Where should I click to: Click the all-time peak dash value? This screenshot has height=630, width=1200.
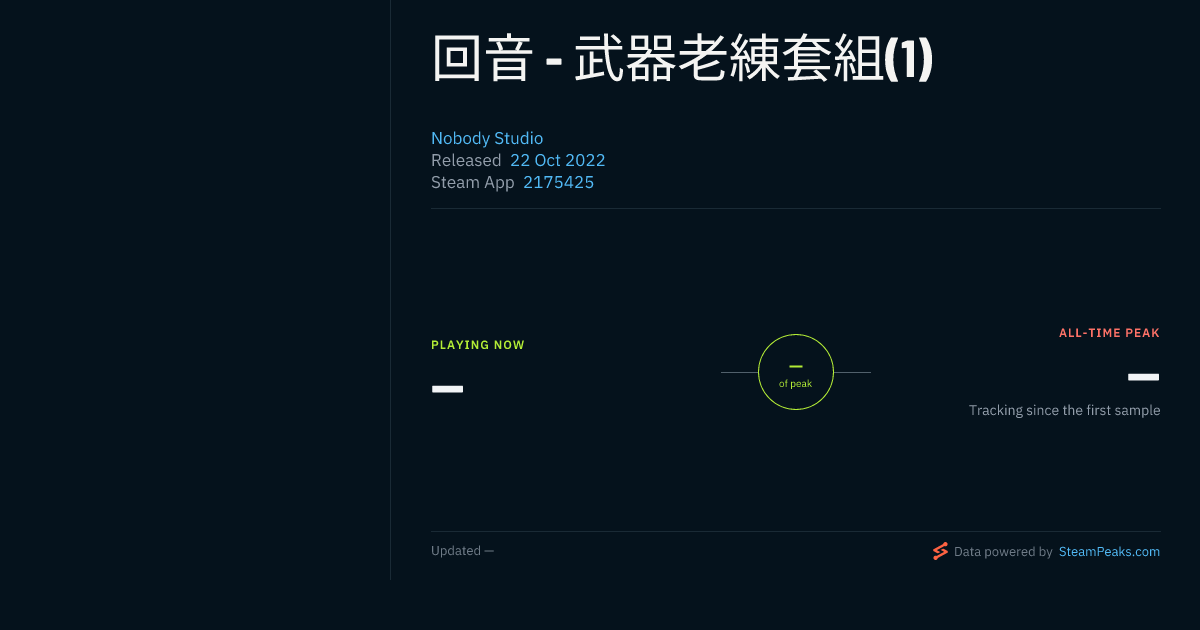1144,377
